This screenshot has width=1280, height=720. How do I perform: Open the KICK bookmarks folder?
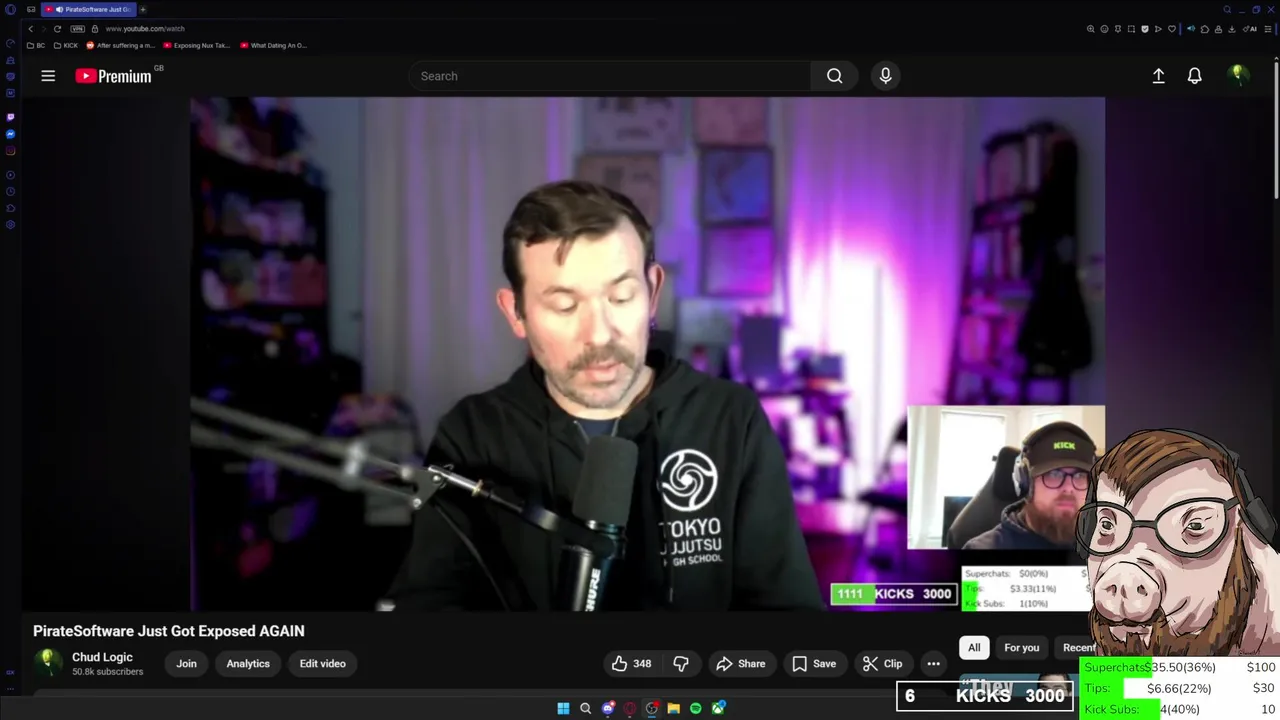66,45
